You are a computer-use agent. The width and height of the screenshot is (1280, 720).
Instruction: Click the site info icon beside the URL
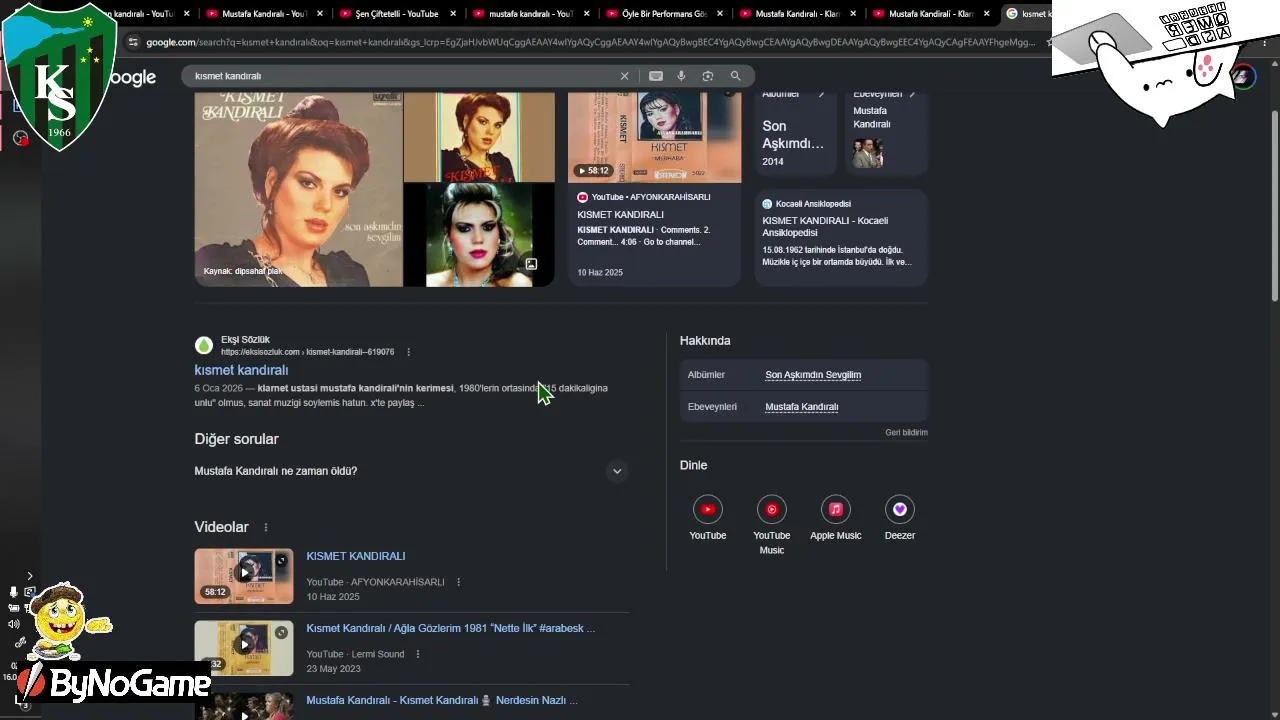click(133, 42)
